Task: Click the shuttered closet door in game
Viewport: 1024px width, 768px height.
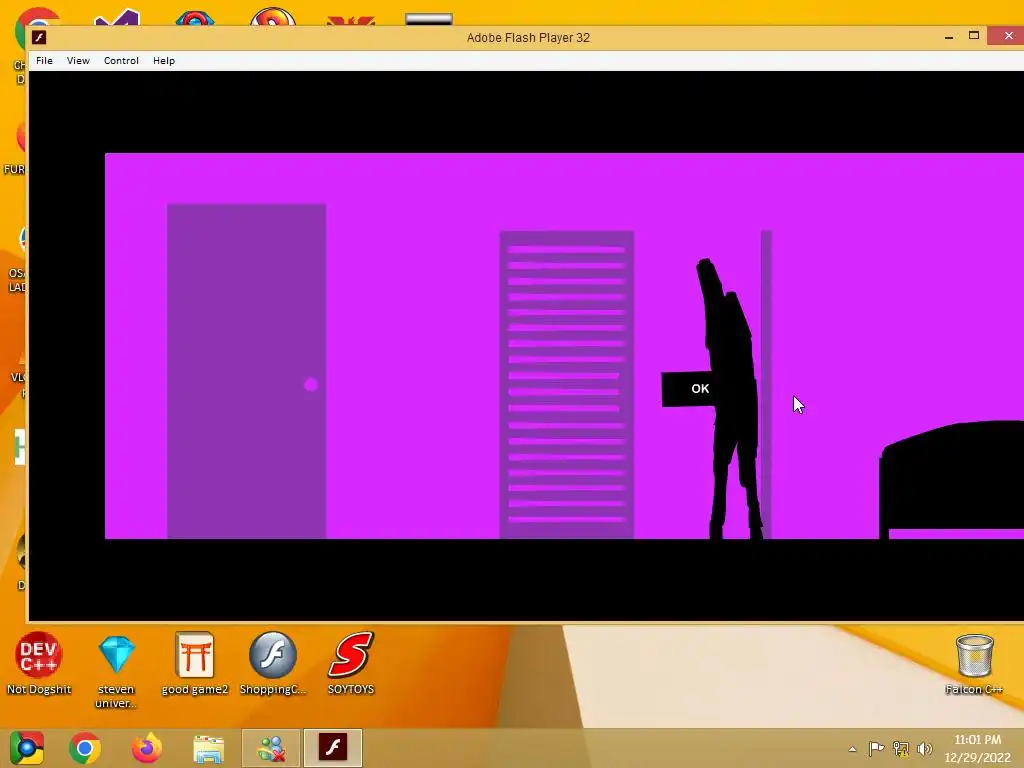Action: point(566,385)
